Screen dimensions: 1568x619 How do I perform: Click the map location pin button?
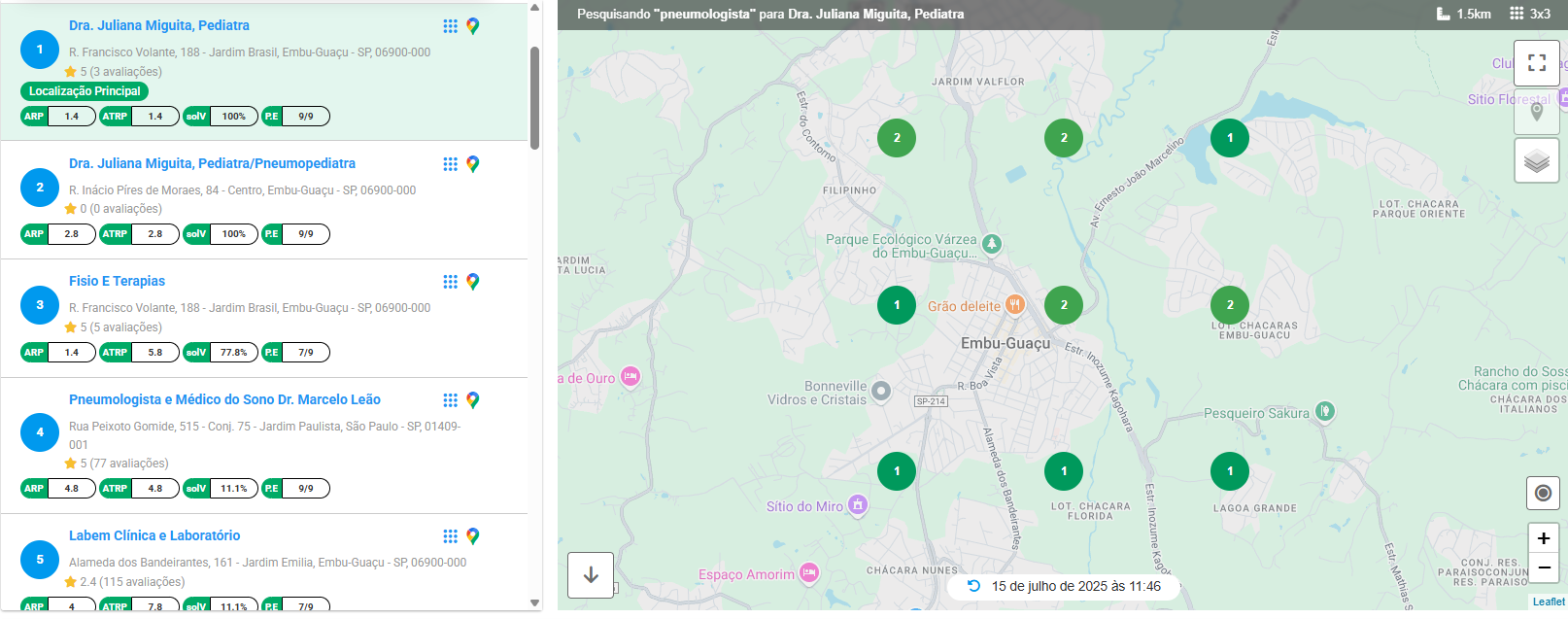(x=1536, y=112)
